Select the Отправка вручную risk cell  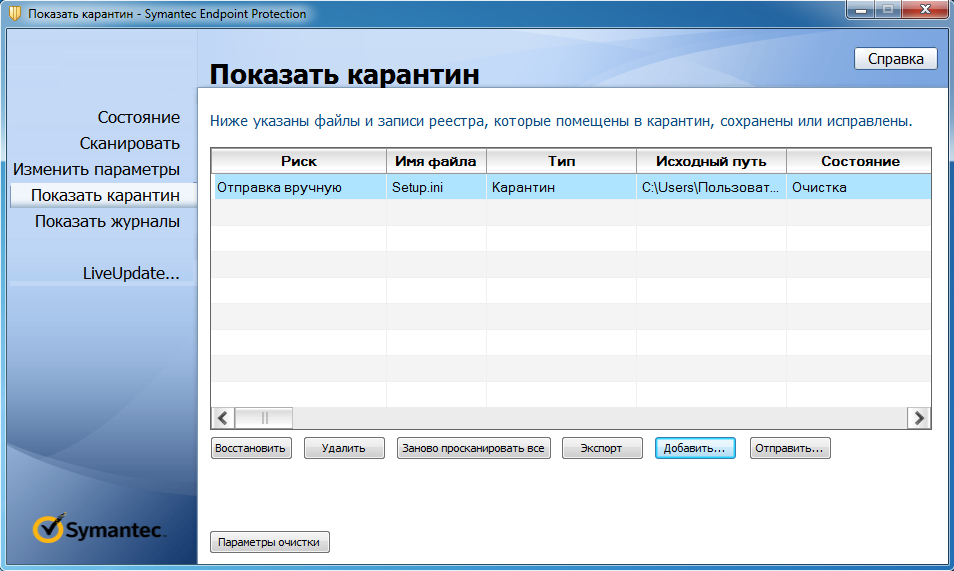coord(299,187)
